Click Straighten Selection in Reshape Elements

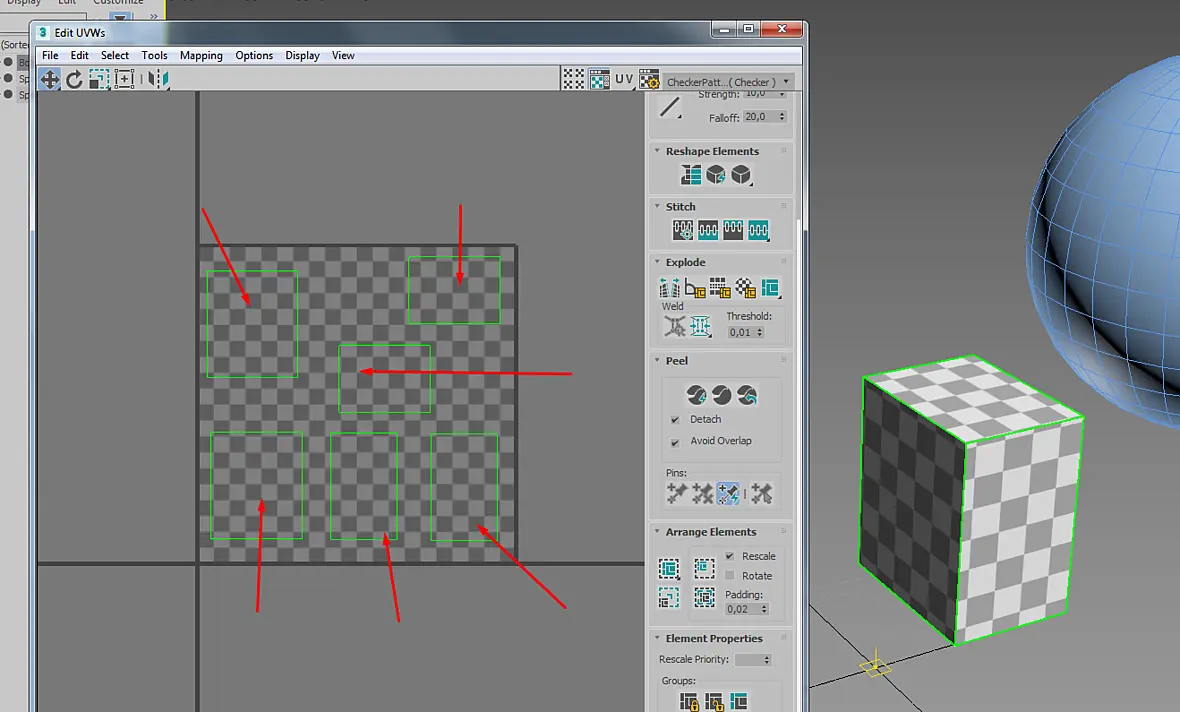click(x=691, y=175)
